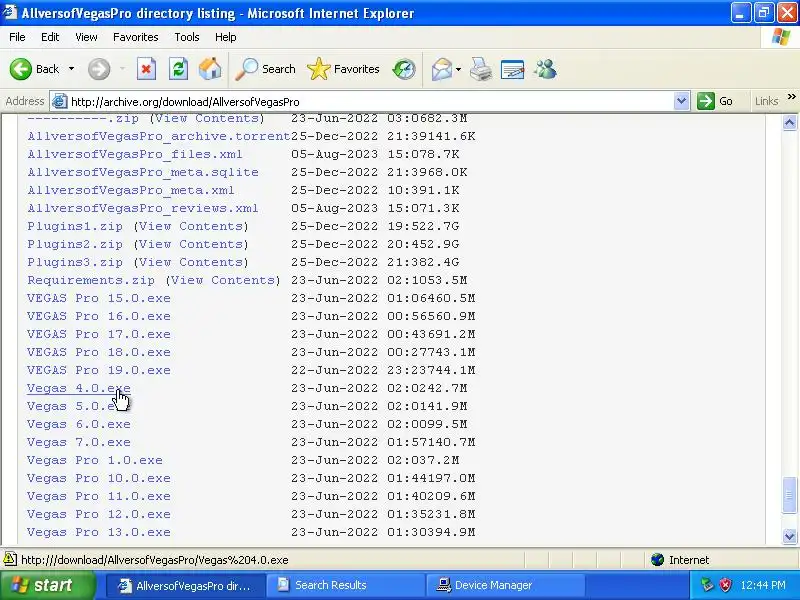Image resolution: width=800 pixels, height=600 pixels.
Task: Download VEGAS Pro 15.0.exe
Action: pyautogui.click(x=99, y=298)
